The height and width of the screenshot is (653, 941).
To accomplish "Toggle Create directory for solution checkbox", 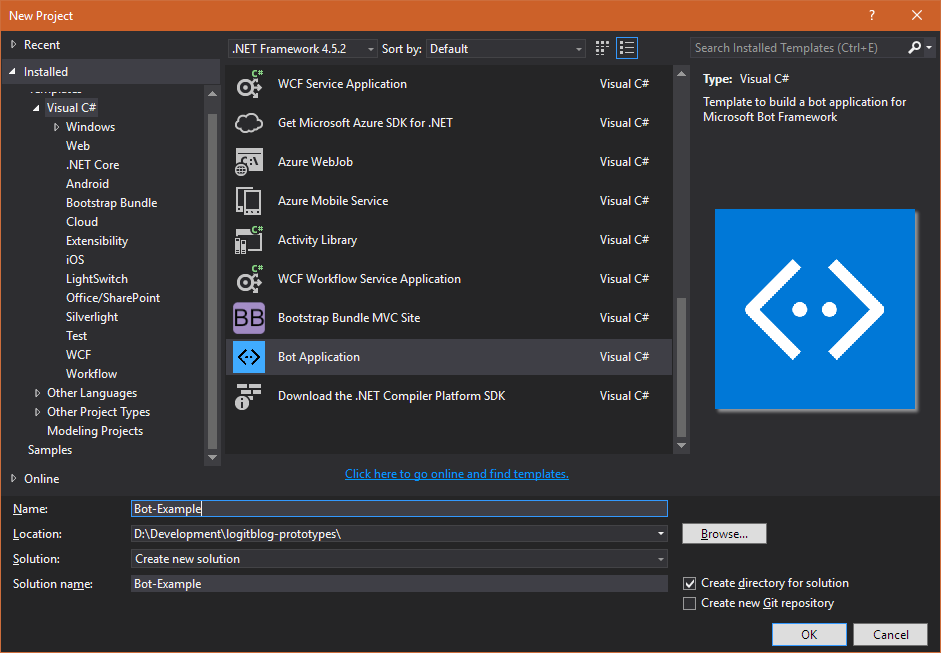I will [x=690, y=583].
